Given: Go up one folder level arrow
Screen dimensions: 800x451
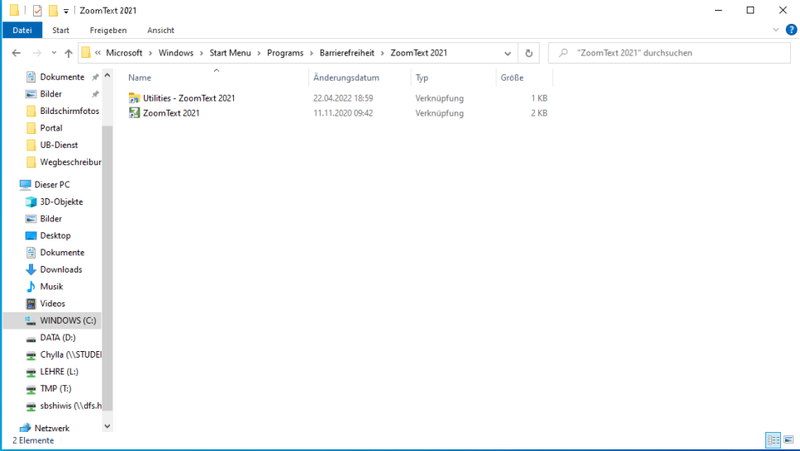Looking at the screenshot, I should click(x=68, y=53).
